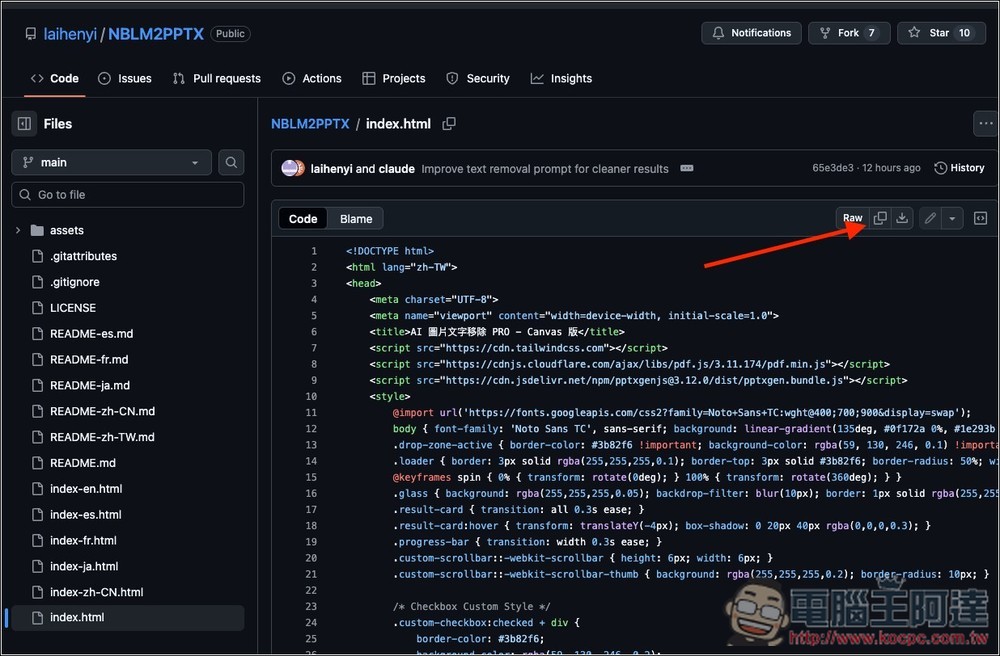Click the search files magnifier icon
Image resolution: width=1000 pixels, height=656 pixels.
pyautogui.click(x=231, y=163)
